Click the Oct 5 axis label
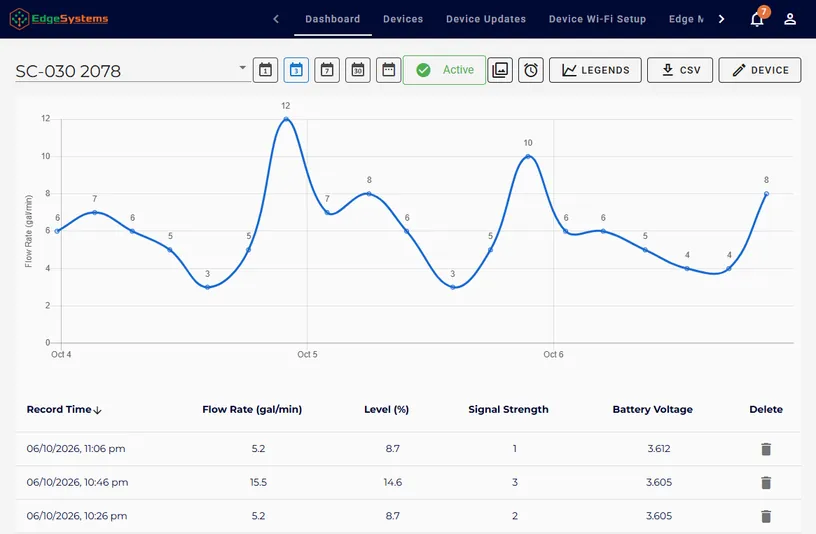This screenshot has height=534, width=816. point(307,354)
